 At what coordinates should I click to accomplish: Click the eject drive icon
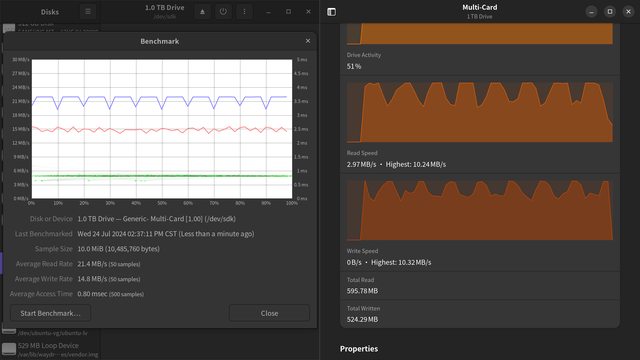pyautogui.click(x=202, y=12)
